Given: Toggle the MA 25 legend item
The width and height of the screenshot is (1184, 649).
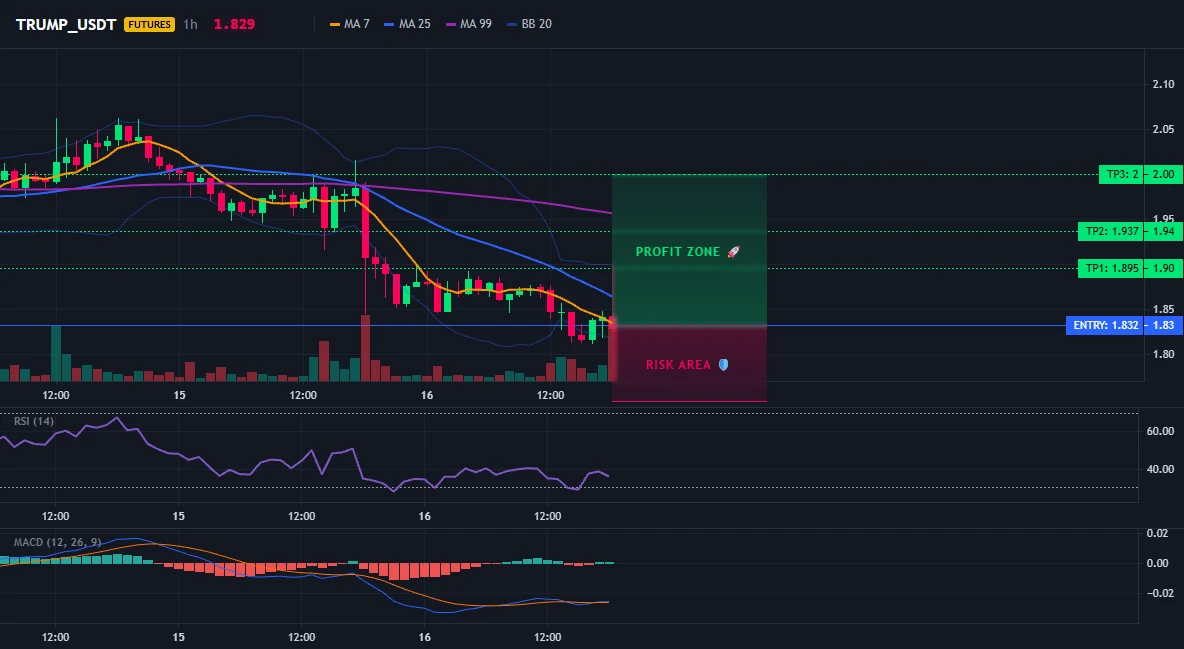Looking at the screenshot, I should 408,24.
